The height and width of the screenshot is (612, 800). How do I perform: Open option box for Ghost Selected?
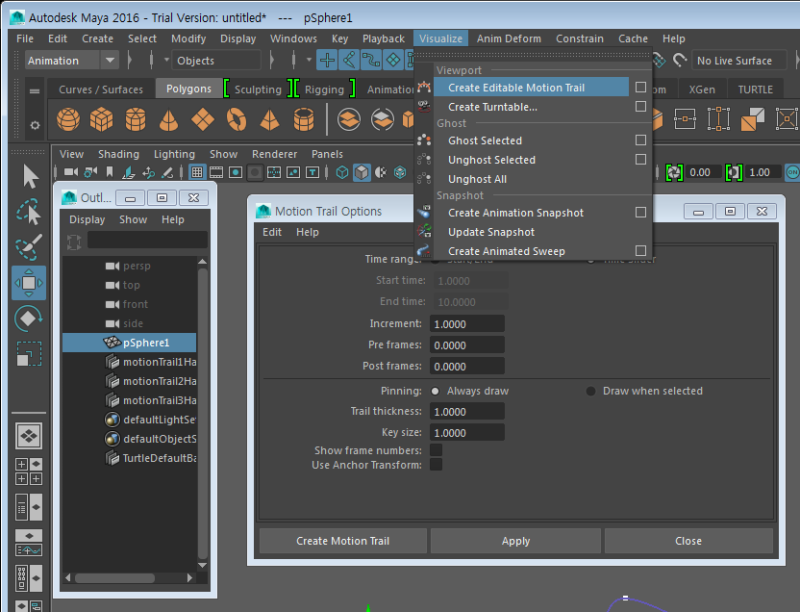click(x=641, y=140)
